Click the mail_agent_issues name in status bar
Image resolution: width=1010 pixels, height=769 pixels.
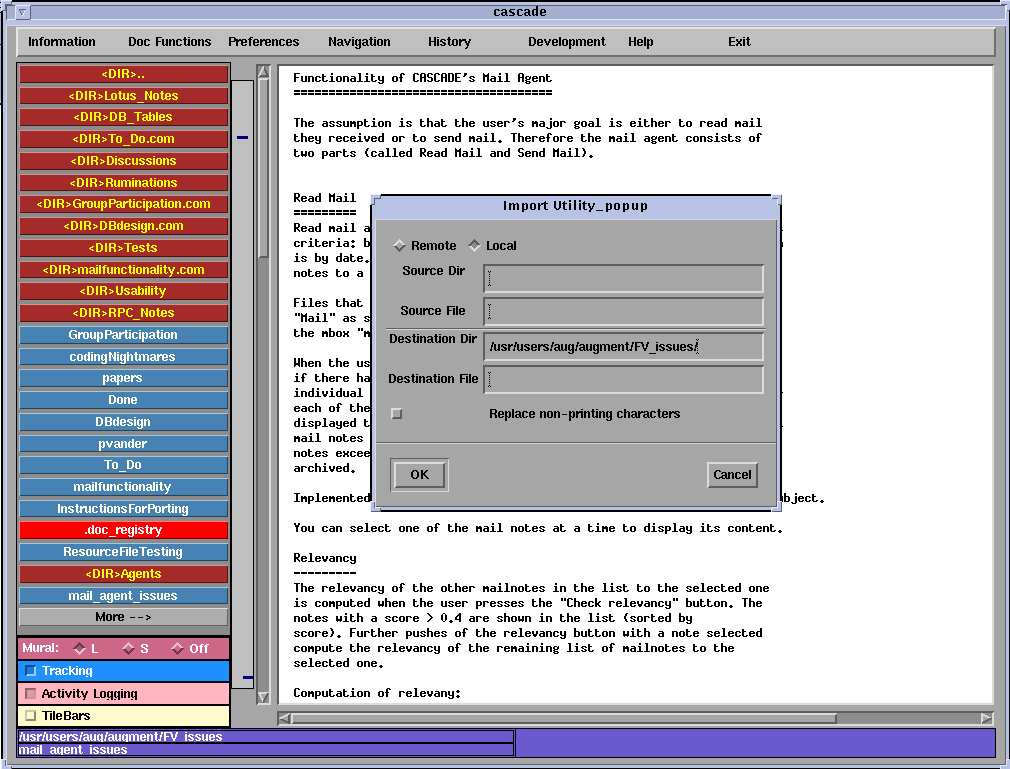[x=73, y=750]
